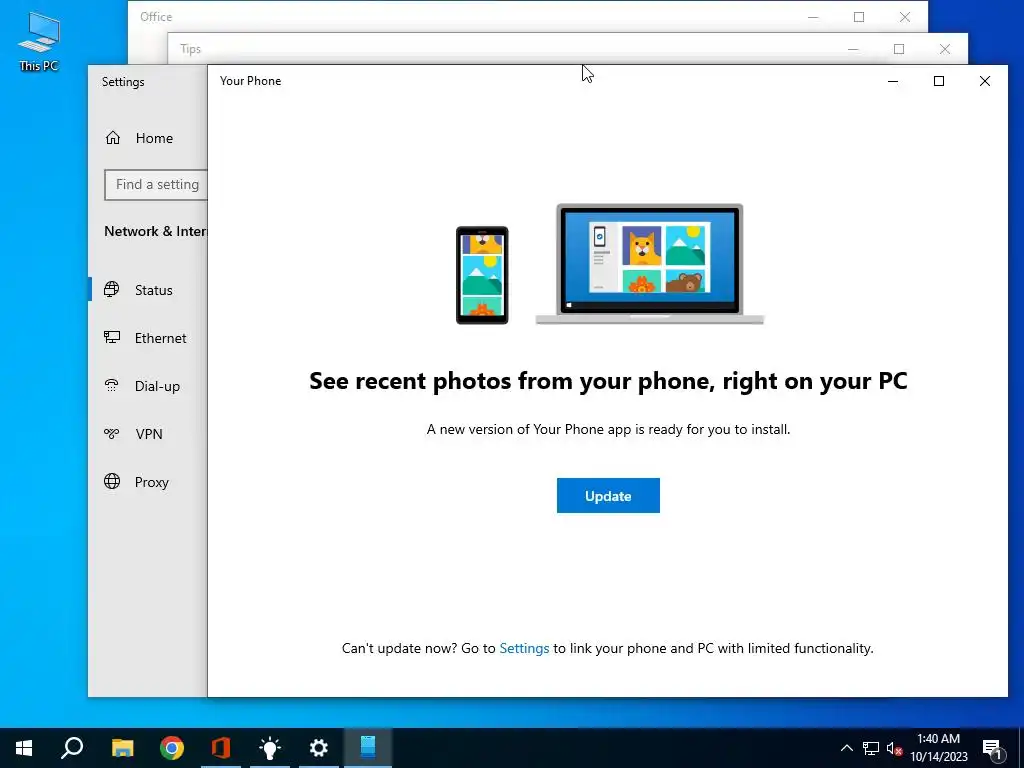Switch to Tips app on taskbar
The image size is (1024, 768).
coord(270,748)
